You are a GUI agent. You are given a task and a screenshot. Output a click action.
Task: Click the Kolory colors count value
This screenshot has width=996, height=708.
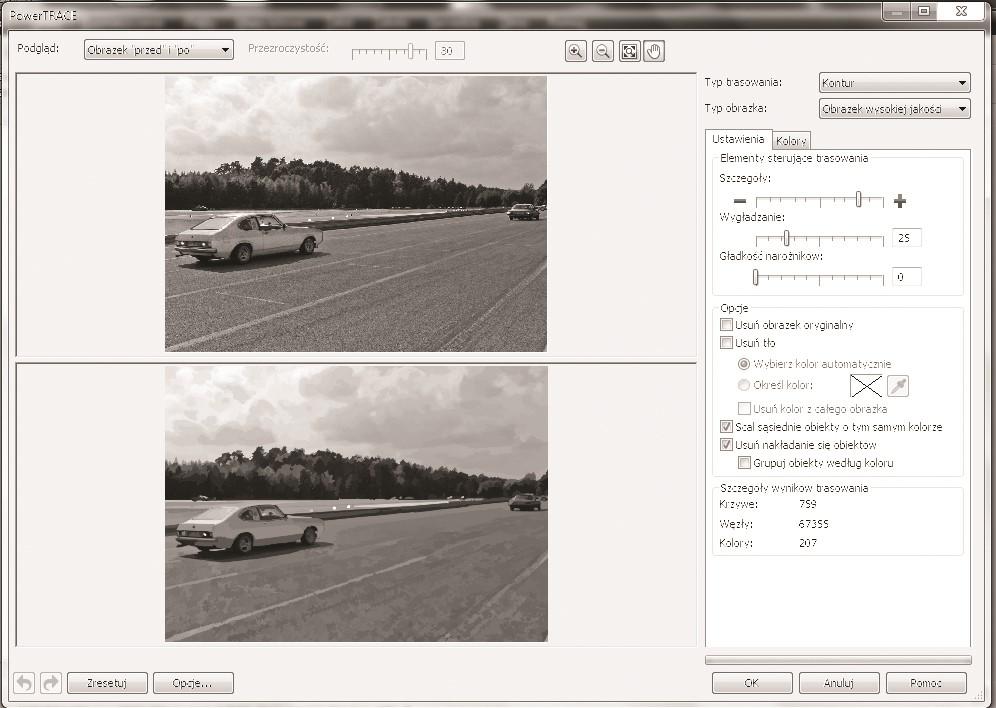coord(807,543)
